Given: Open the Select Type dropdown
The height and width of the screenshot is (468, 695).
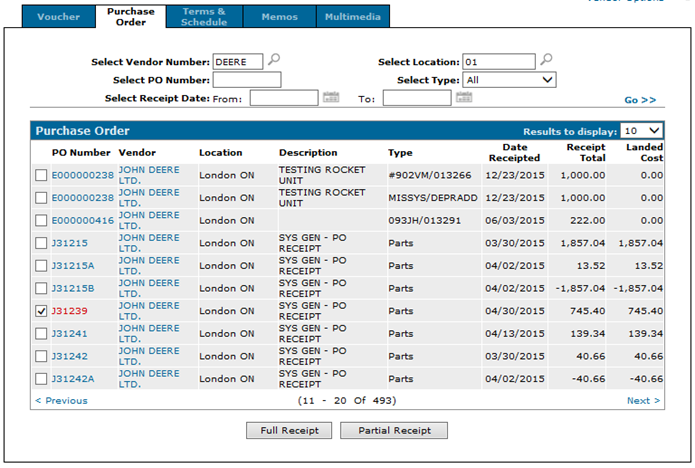Looking at the screenshot, I should tap(509, 80).
